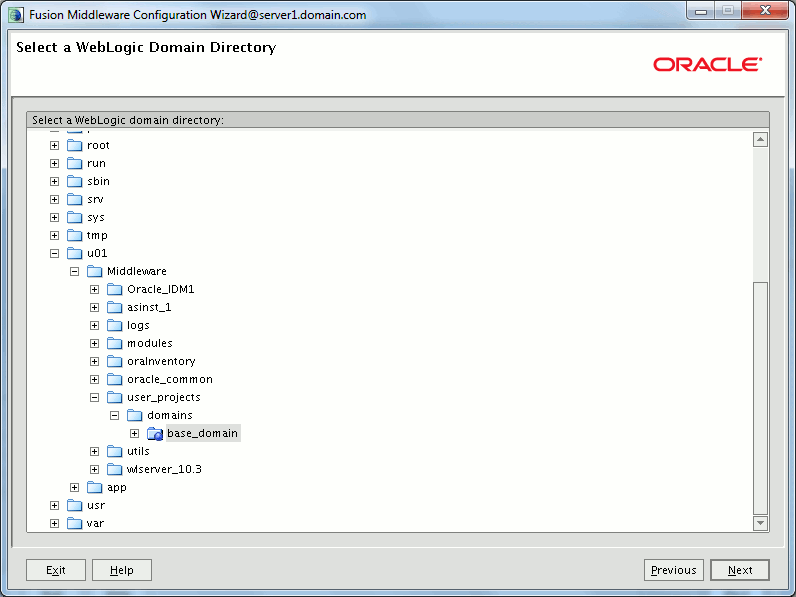The width and height of the screenshot is (796, 597).
Task: Expand the var tree node
Action: [54, 523]
